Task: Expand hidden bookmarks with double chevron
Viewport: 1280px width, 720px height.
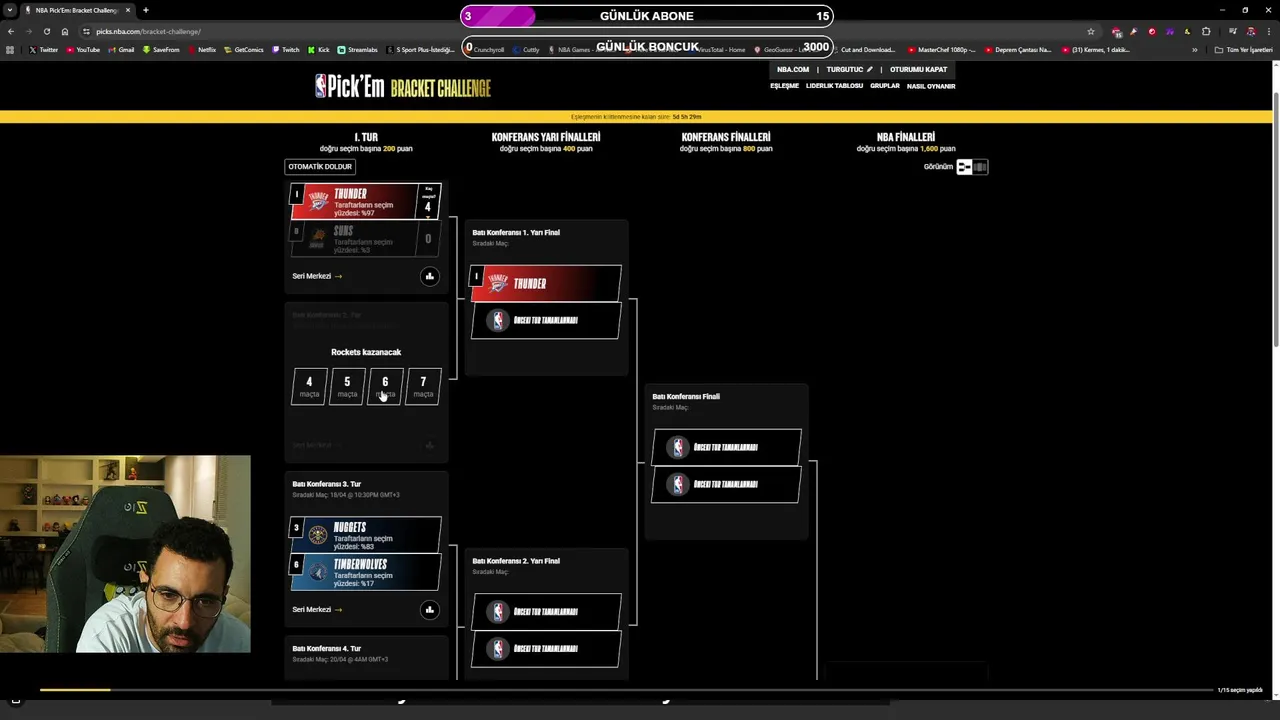Action: 1194,49
